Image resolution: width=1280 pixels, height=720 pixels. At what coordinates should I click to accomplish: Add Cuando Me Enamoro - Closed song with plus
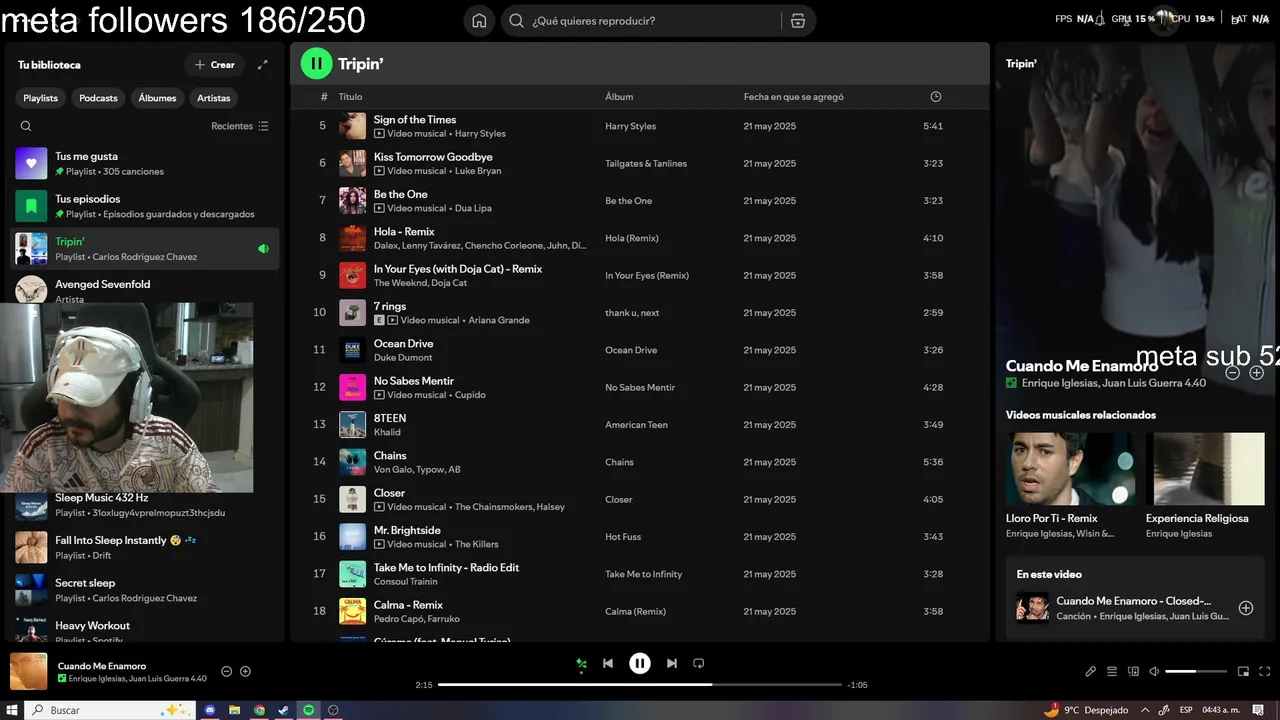[x=1246, y=608]
